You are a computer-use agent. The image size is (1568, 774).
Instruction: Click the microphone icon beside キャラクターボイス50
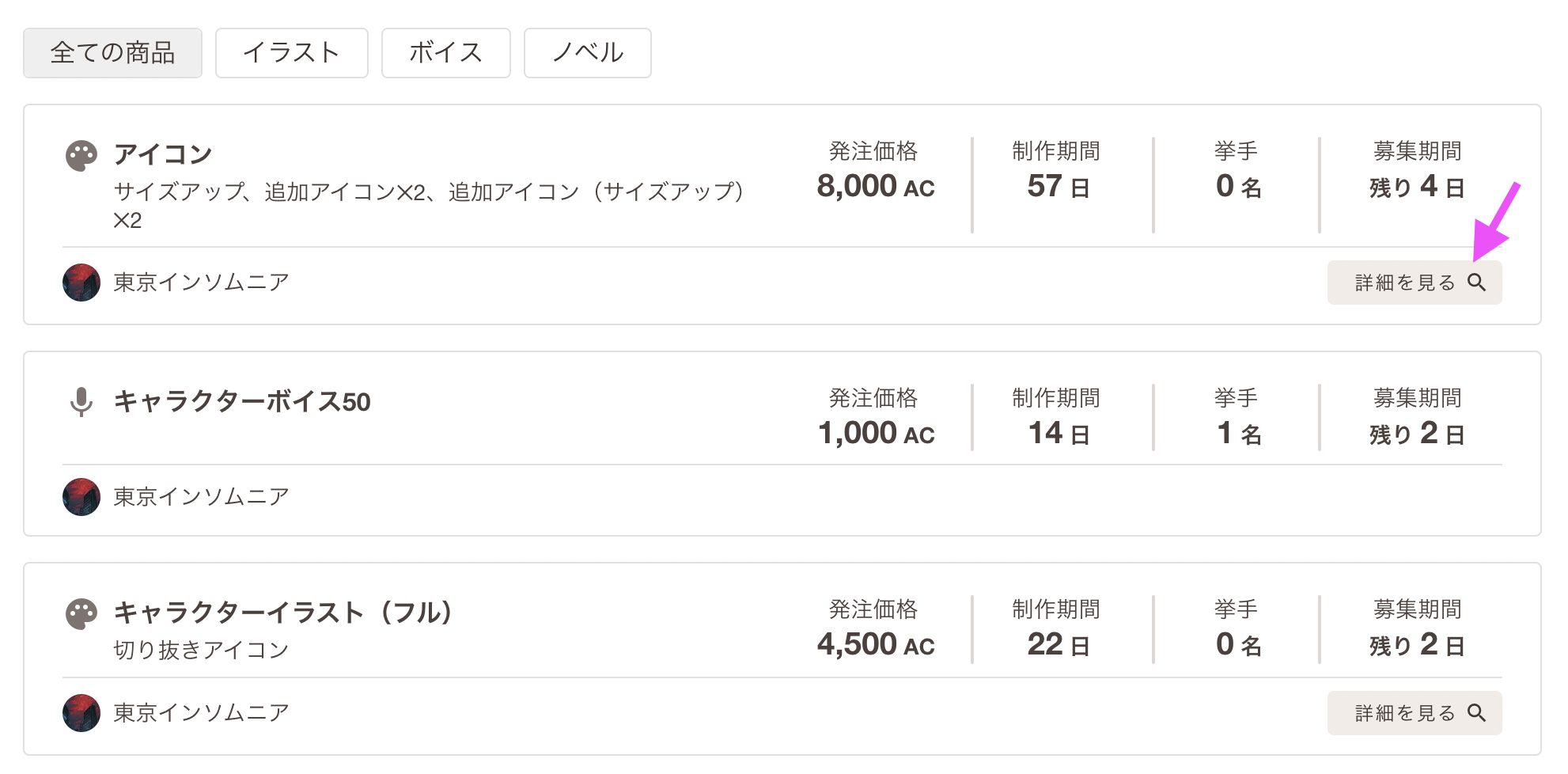(x=81, y=402)
